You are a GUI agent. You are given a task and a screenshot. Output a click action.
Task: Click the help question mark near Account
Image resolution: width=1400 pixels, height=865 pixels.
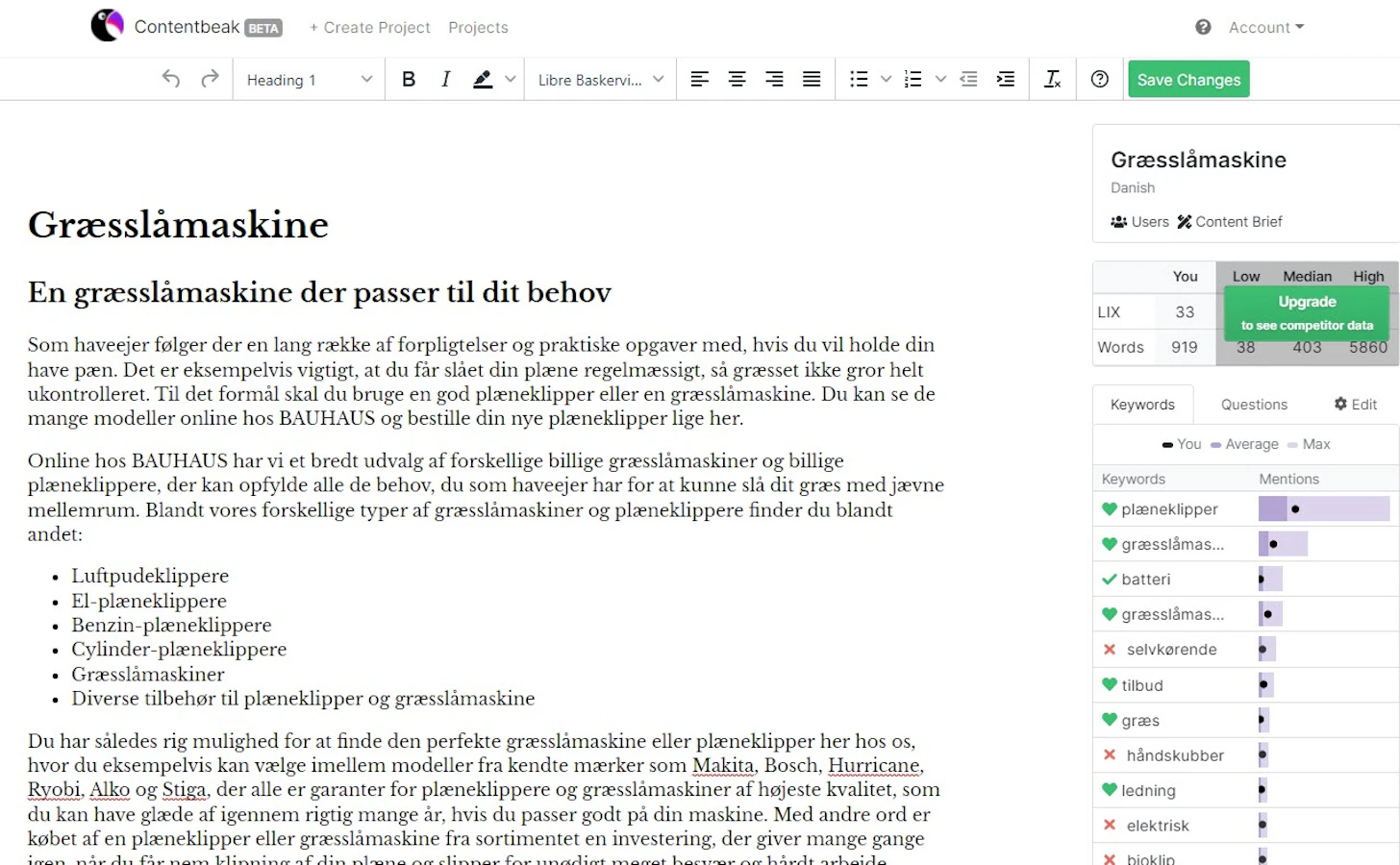click(1203, 27)
